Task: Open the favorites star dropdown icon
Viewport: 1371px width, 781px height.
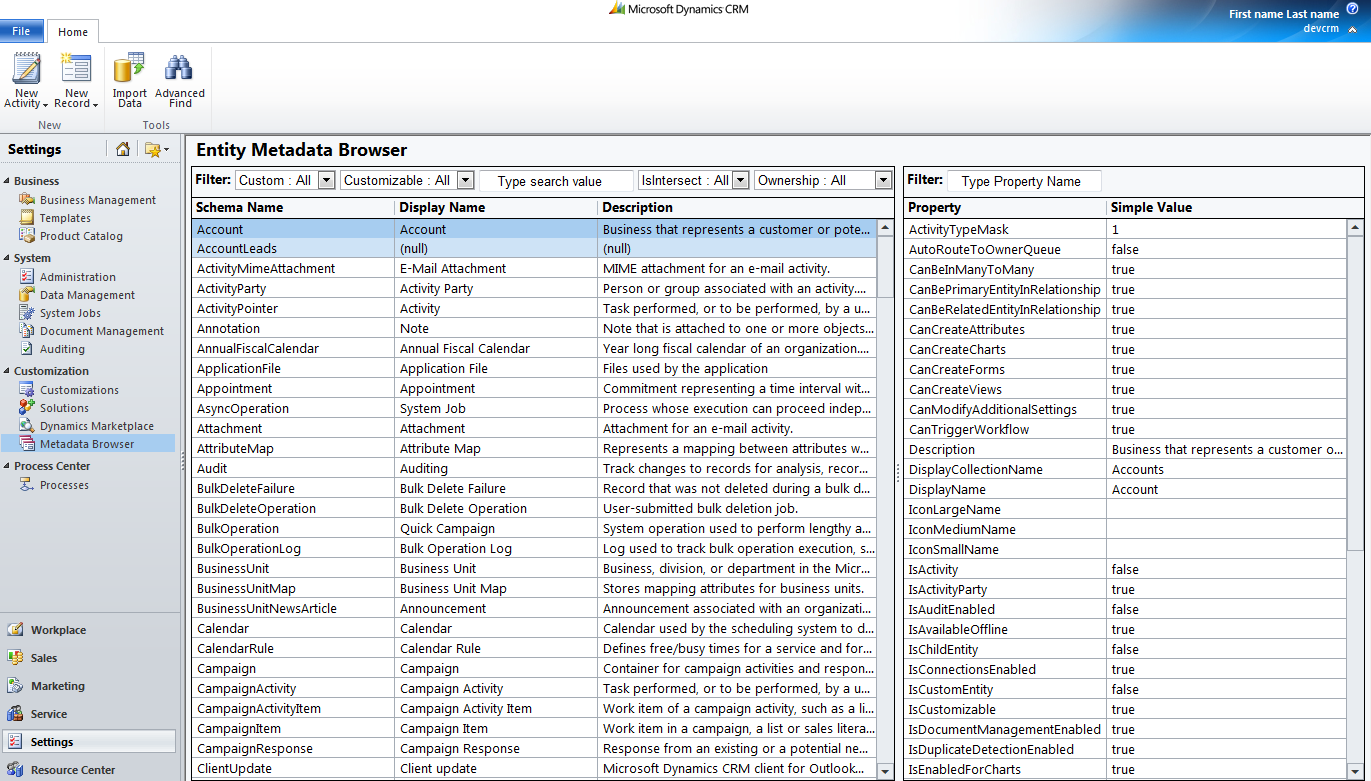Action: (x=157, y=149)
